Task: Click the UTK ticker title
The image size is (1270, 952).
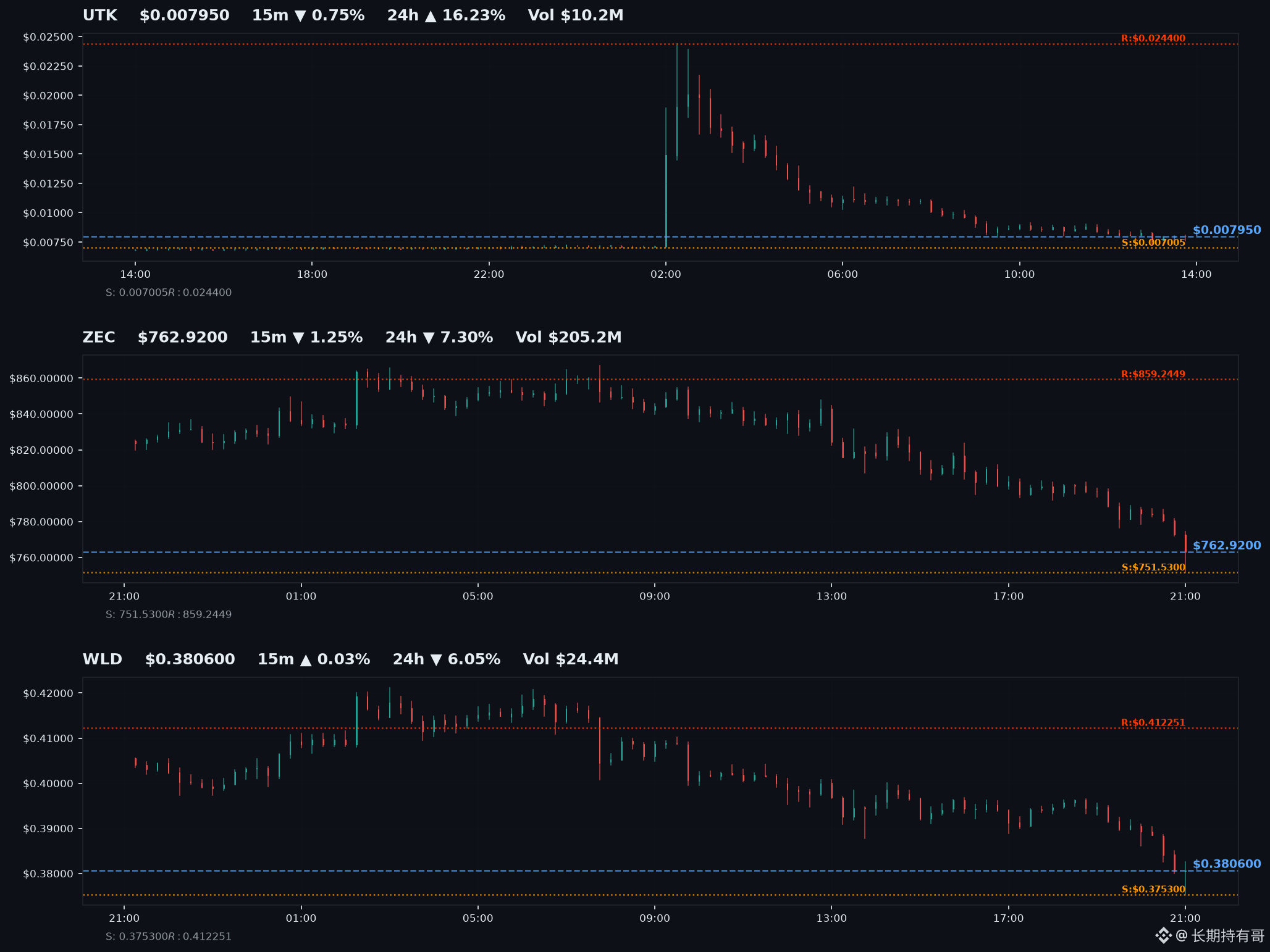Action: [x=100, y=15]
